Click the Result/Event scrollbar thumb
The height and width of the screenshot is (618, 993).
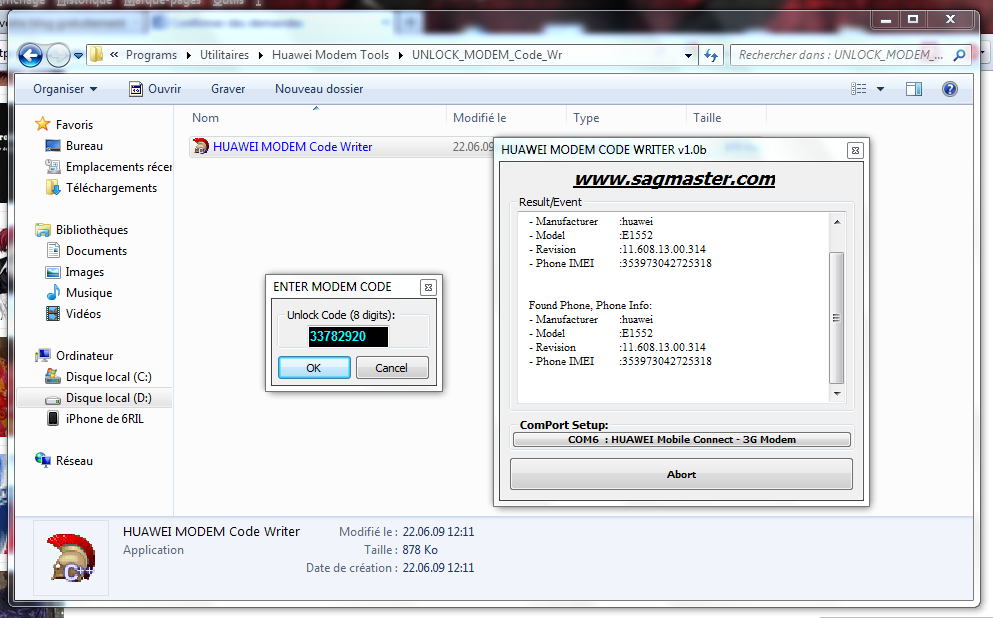coord(837,318)
